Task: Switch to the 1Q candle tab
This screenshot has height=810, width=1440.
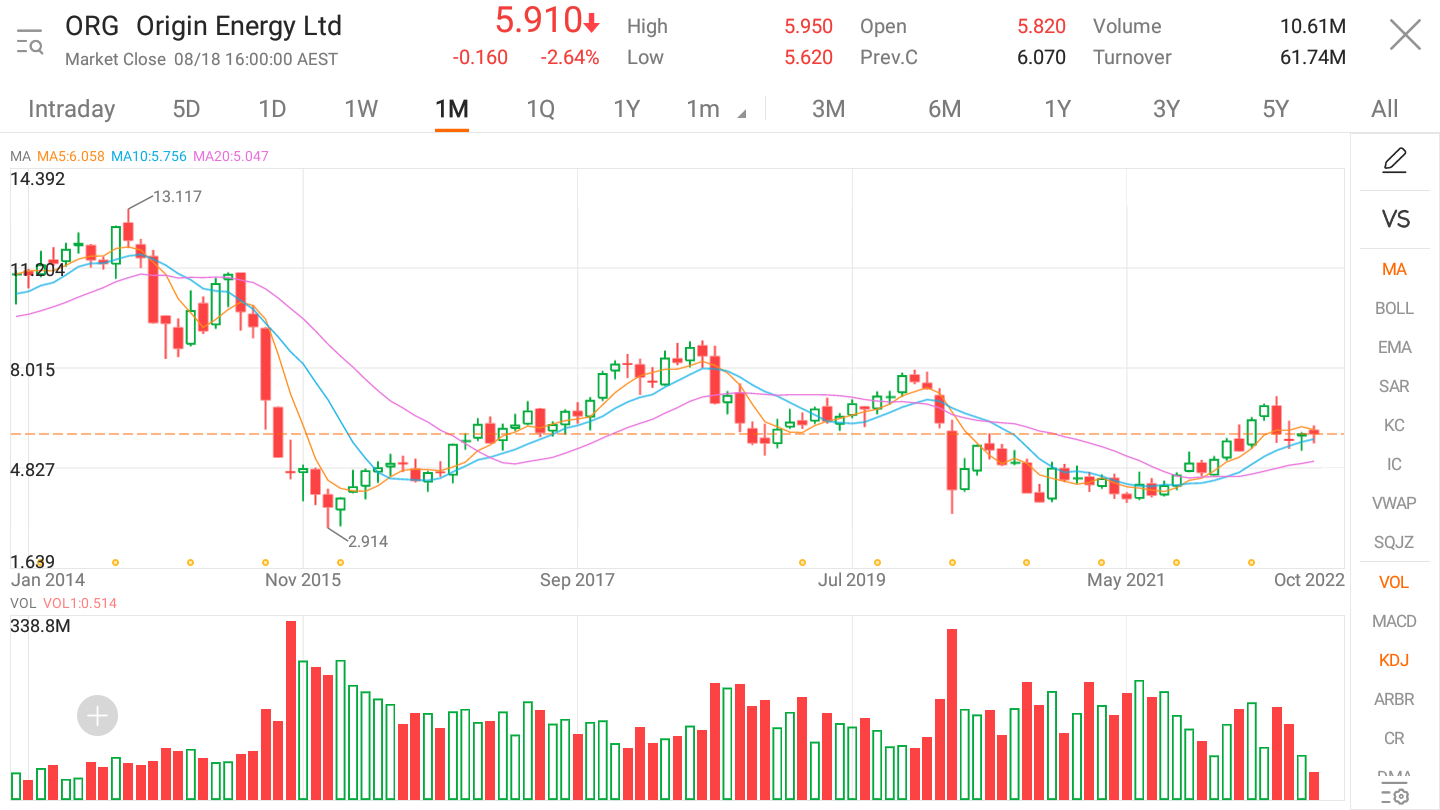Action: [541, 109]
